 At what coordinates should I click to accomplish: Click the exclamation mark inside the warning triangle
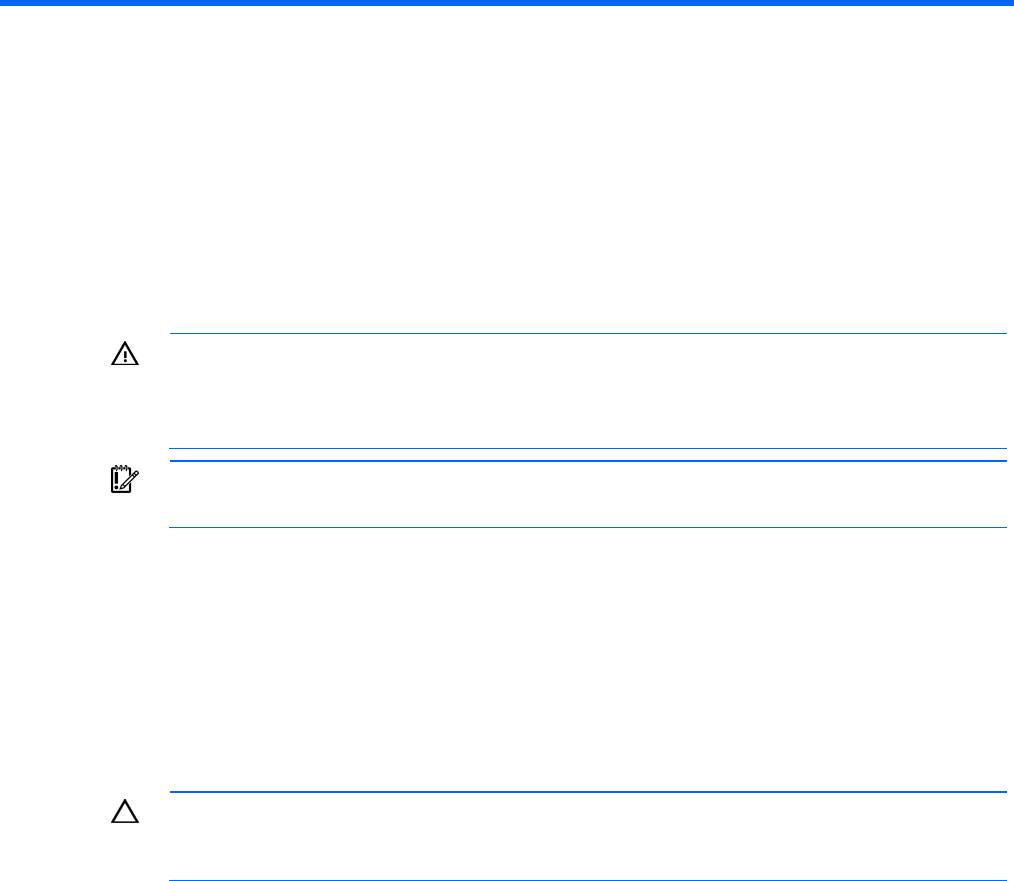(125, 356)
